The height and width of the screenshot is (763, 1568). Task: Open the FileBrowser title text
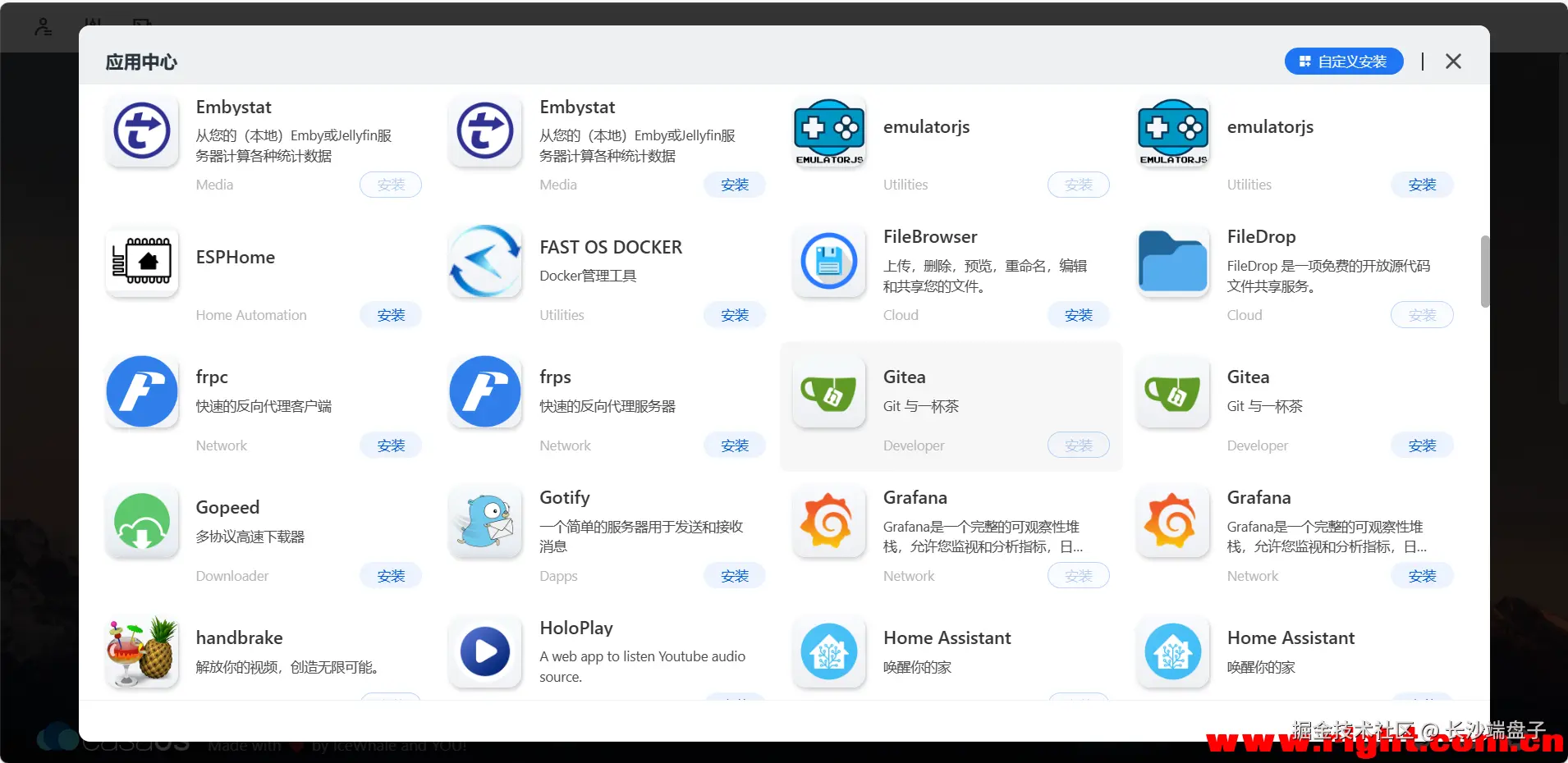[x=930, y=237]
